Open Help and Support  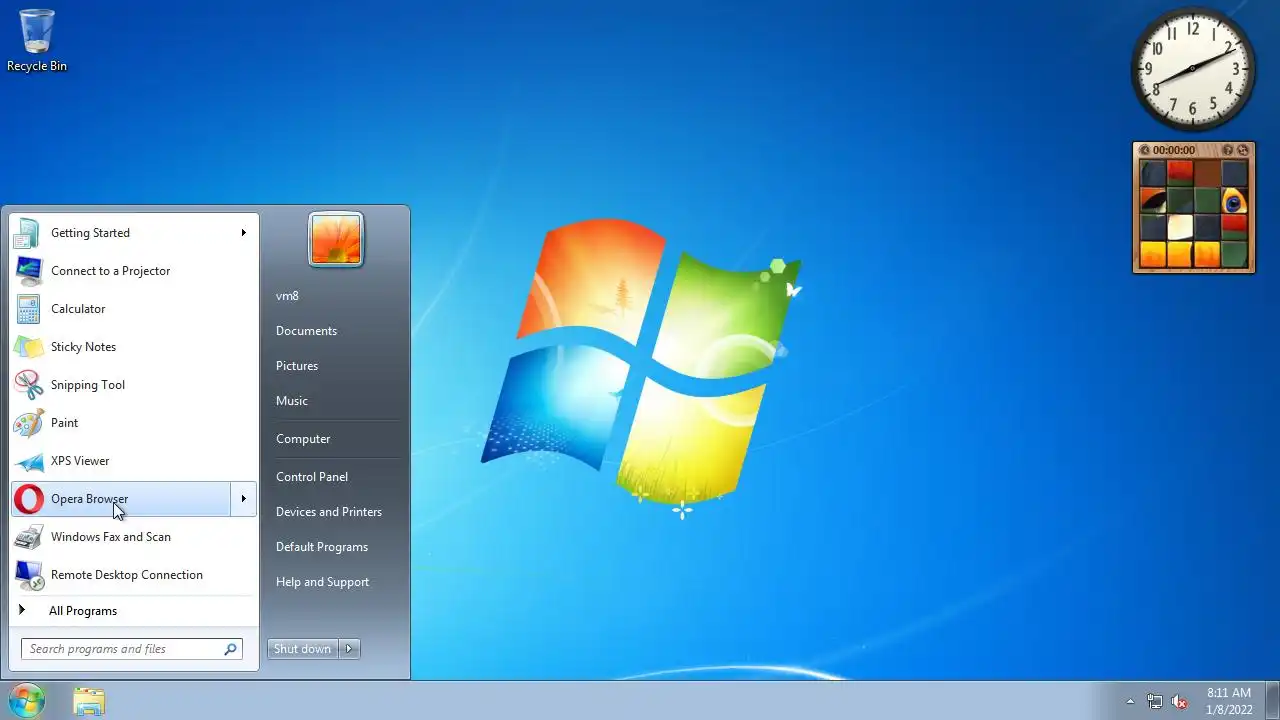pos(322,582)
